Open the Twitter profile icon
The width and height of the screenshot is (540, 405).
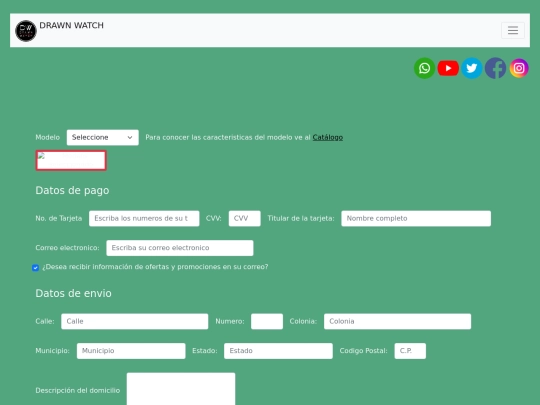coord(471,68)
